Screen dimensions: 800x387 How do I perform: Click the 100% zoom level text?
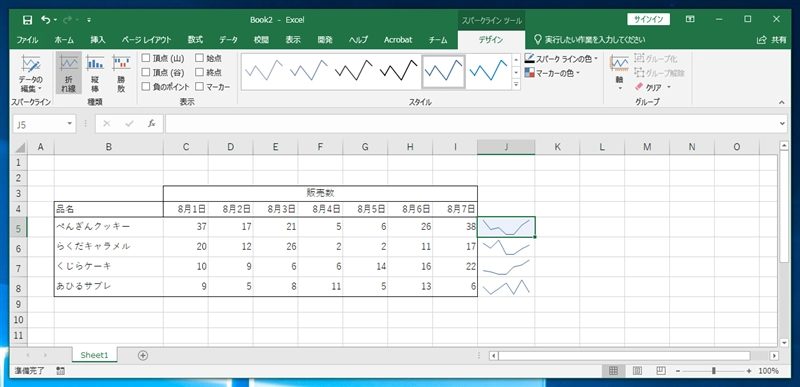click(x=768, y=371)
